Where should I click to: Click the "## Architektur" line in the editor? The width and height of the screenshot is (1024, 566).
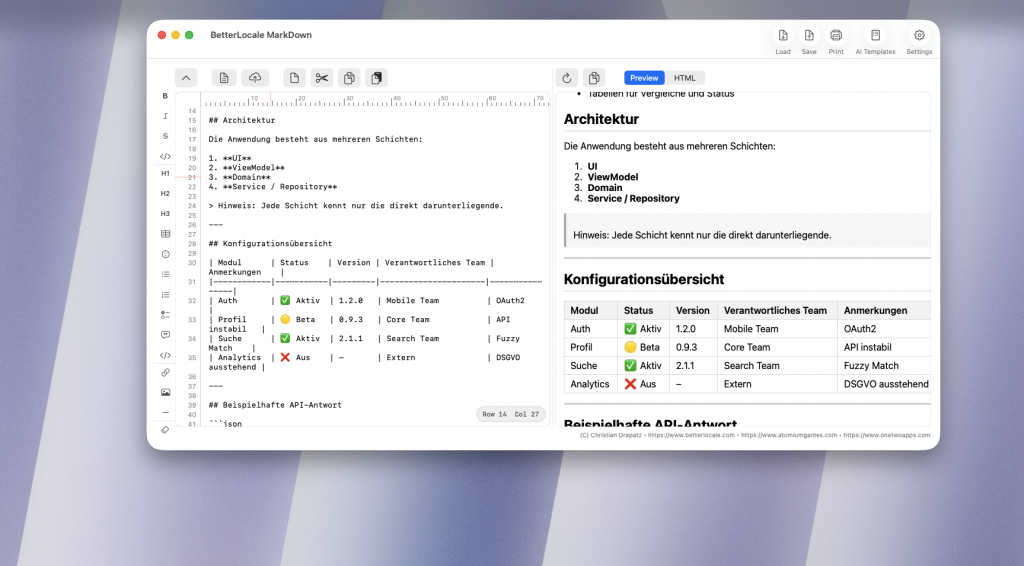[x=241, y=120]
